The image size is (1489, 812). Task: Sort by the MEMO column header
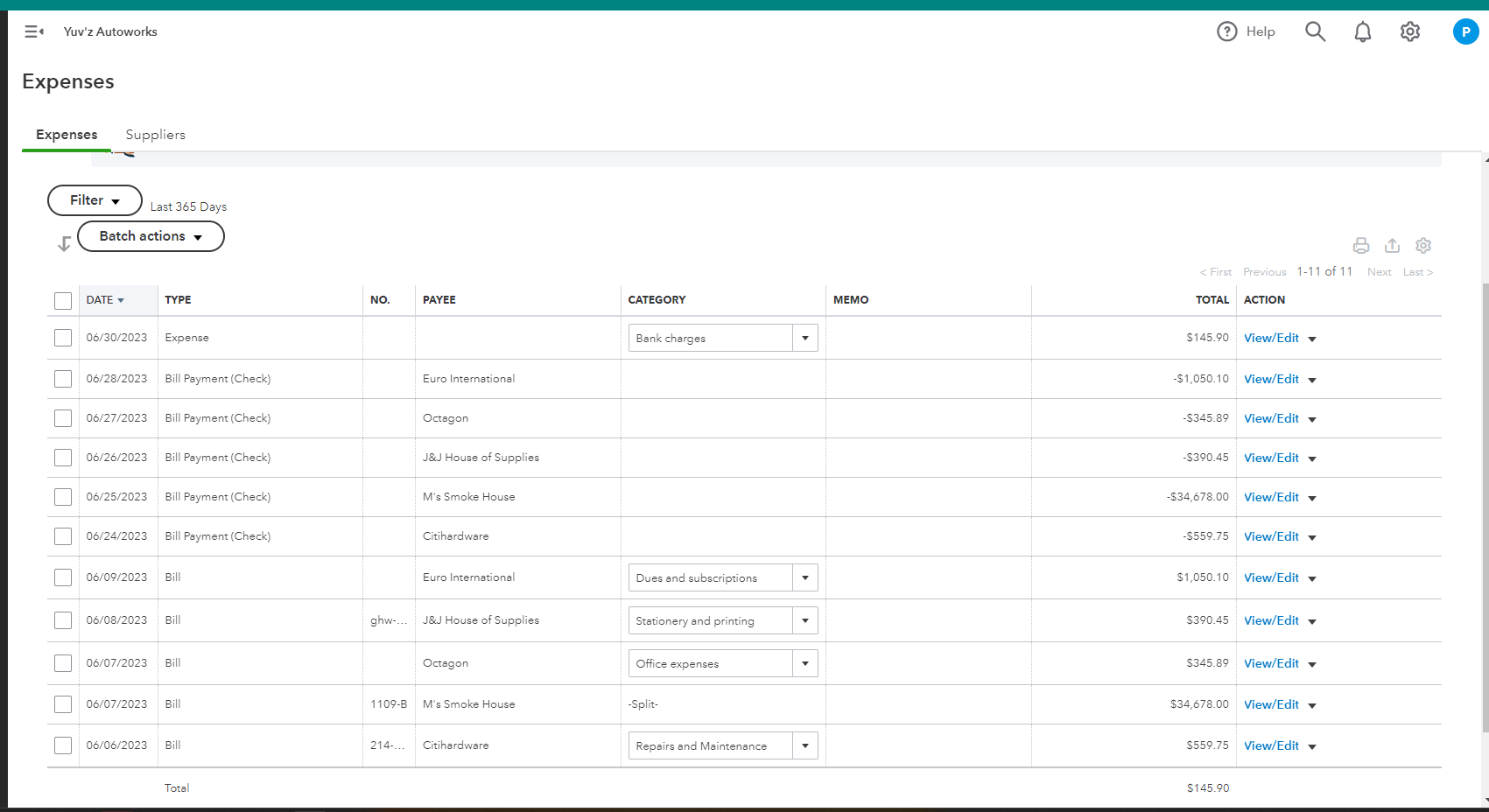click(851, 300)
